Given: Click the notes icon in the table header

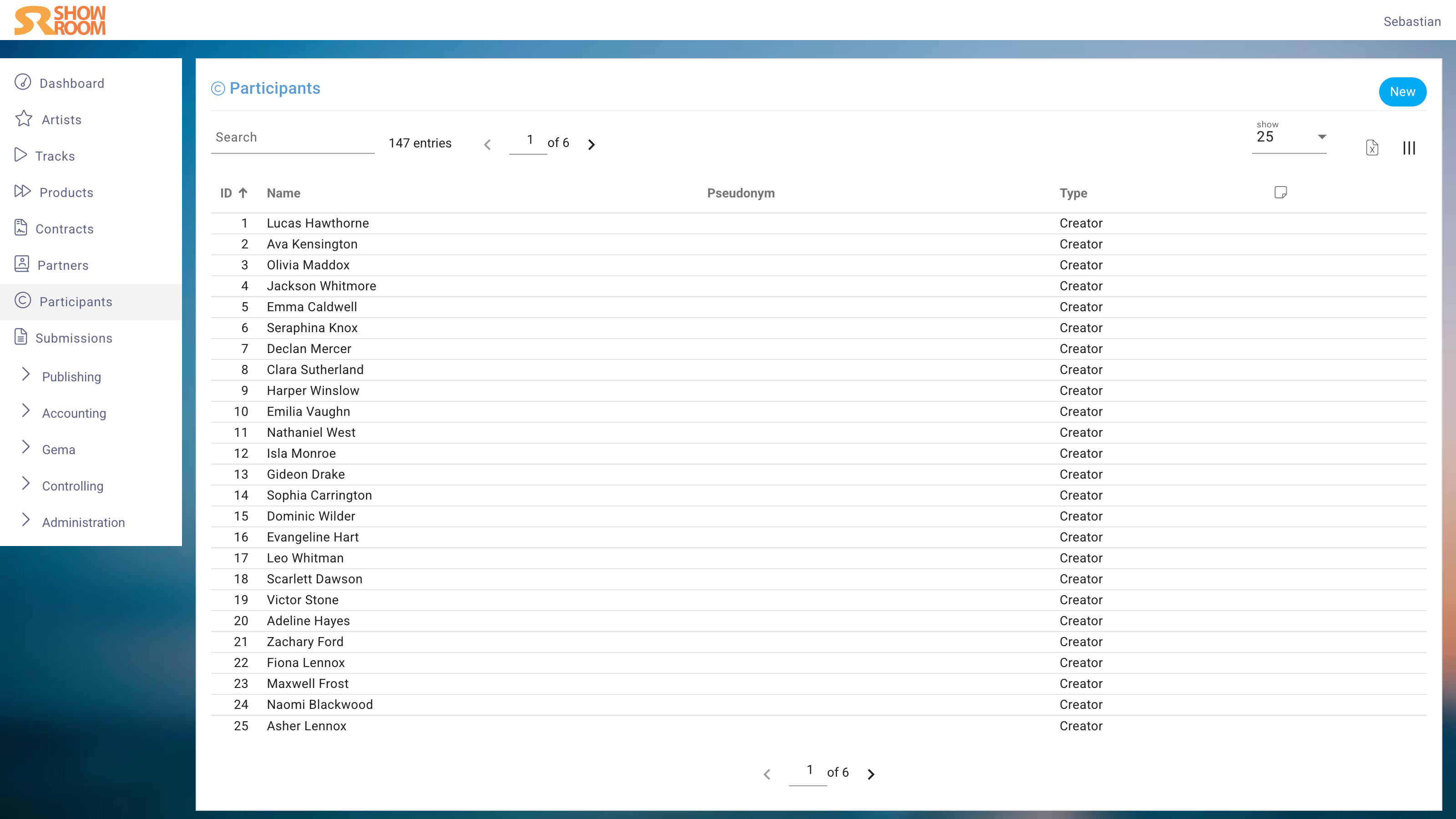Looking at the screenshot, I should (1281, 192).
